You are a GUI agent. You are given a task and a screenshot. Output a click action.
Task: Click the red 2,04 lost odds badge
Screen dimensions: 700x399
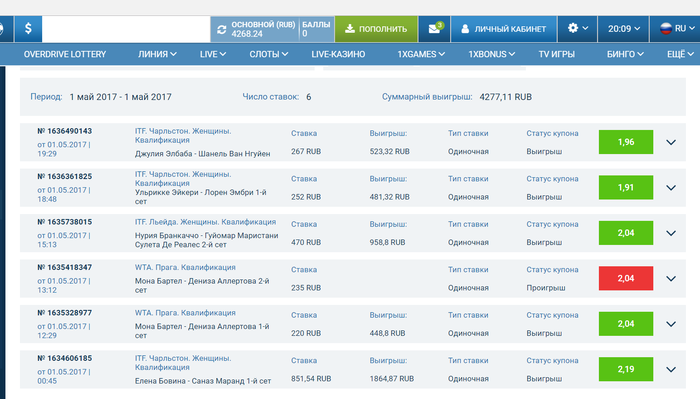(625, 278)
